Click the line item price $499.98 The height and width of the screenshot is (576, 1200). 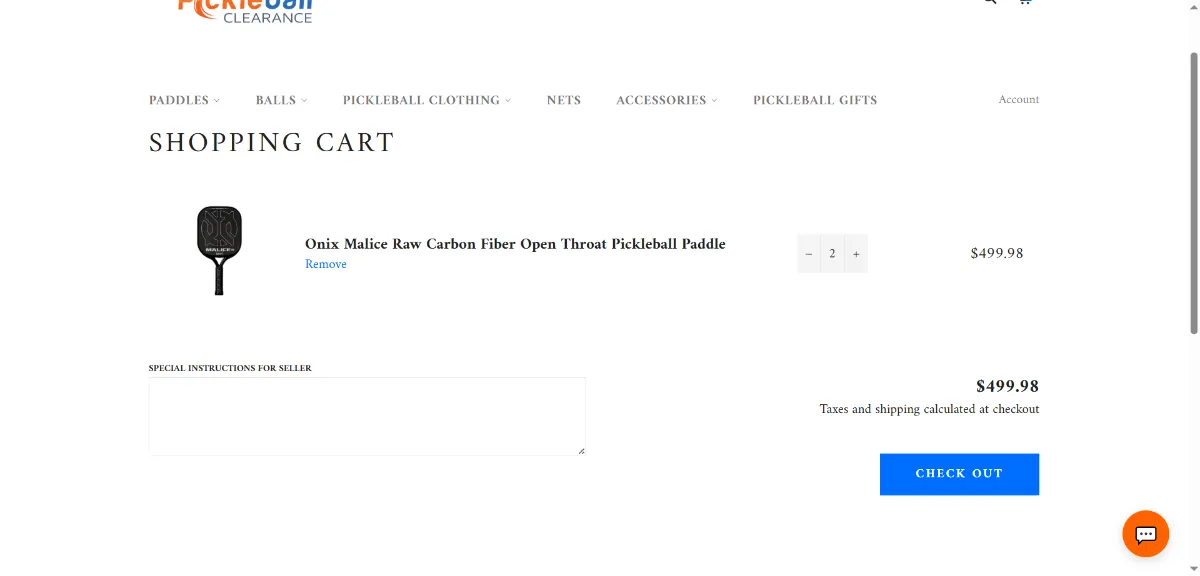tap(997, 254)
